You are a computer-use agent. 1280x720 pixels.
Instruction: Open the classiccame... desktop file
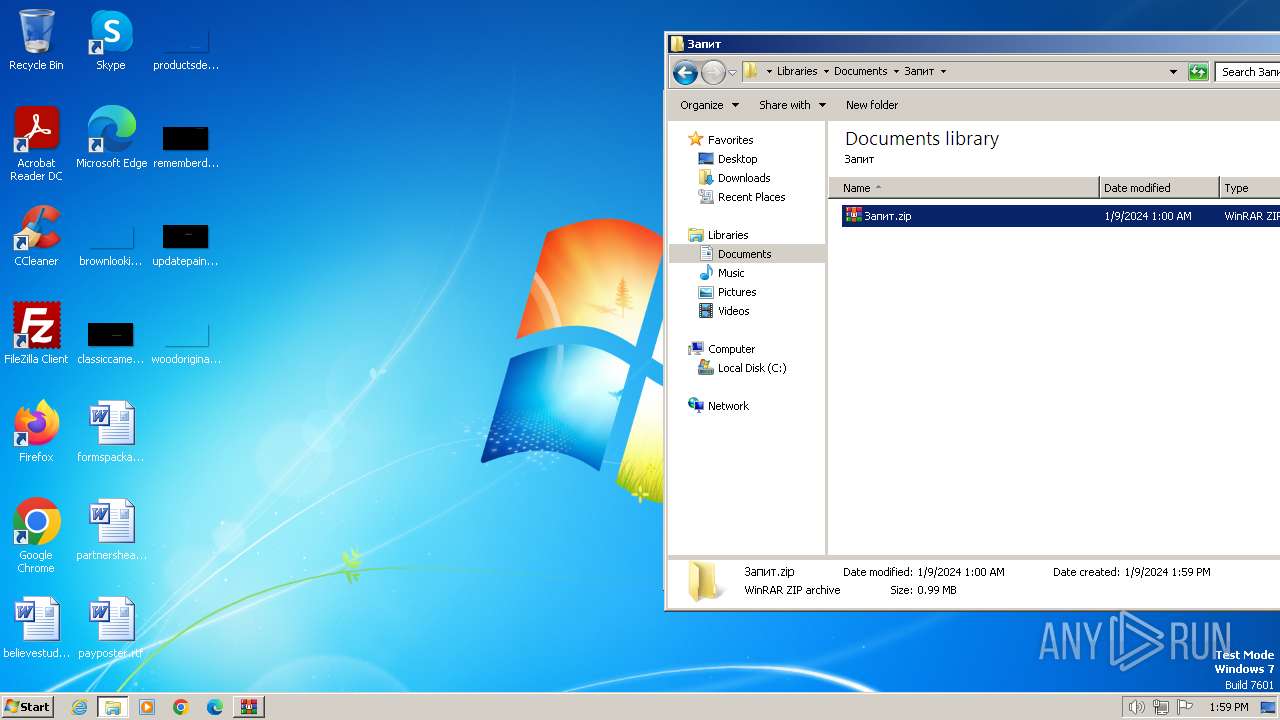click(111, 341)
